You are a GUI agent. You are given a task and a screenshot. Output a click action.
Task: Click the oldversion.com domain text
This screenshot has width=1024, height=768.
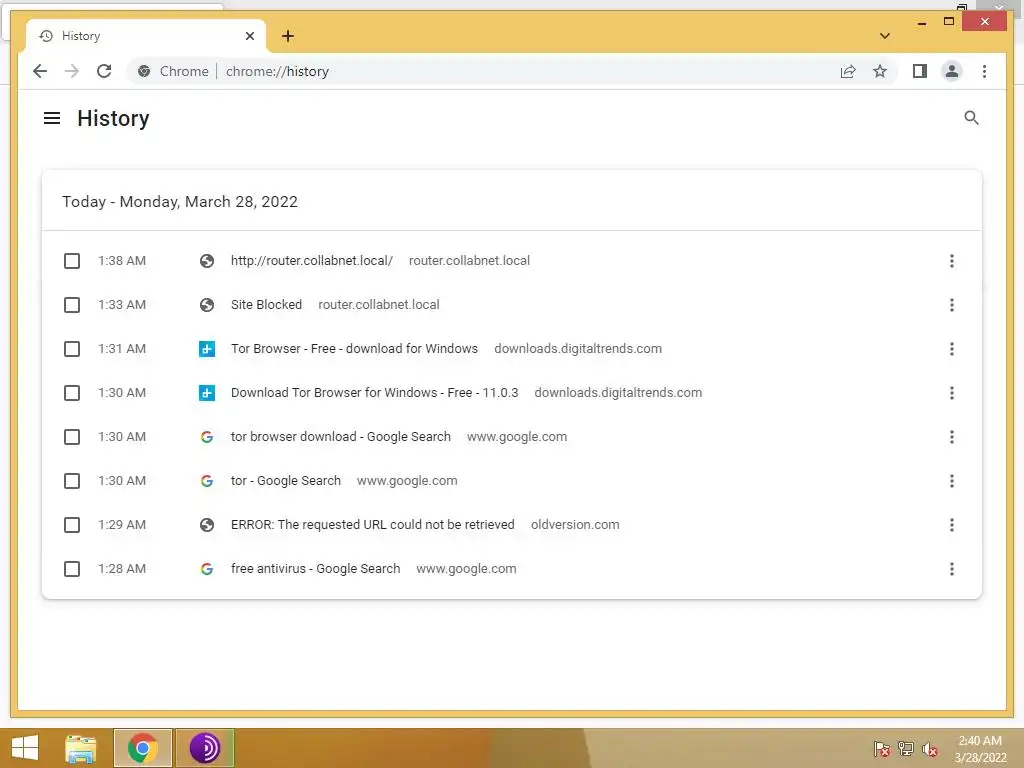tap(575, 524)
